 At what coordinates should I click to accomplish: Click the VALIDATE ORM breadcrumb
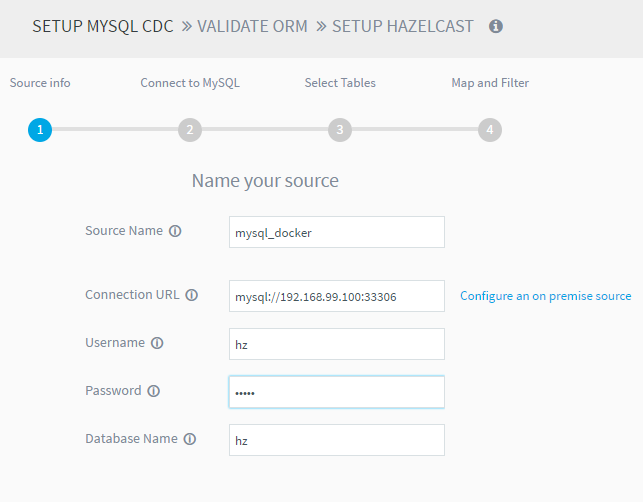[x=254, y=27]
